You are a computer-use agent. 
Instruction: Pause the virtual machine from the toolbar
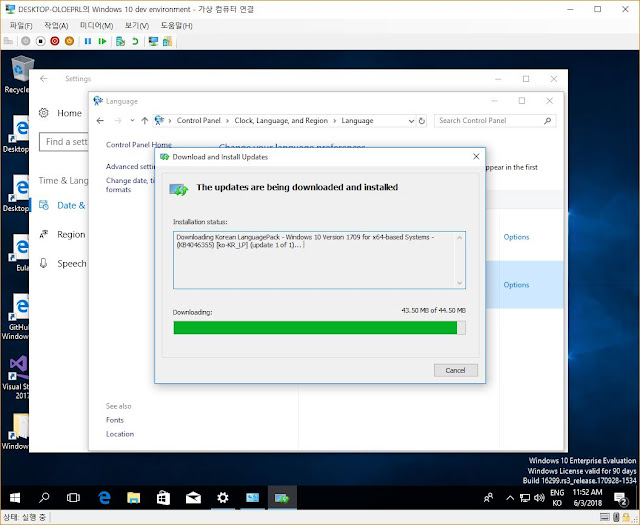(x=88, y=41)
